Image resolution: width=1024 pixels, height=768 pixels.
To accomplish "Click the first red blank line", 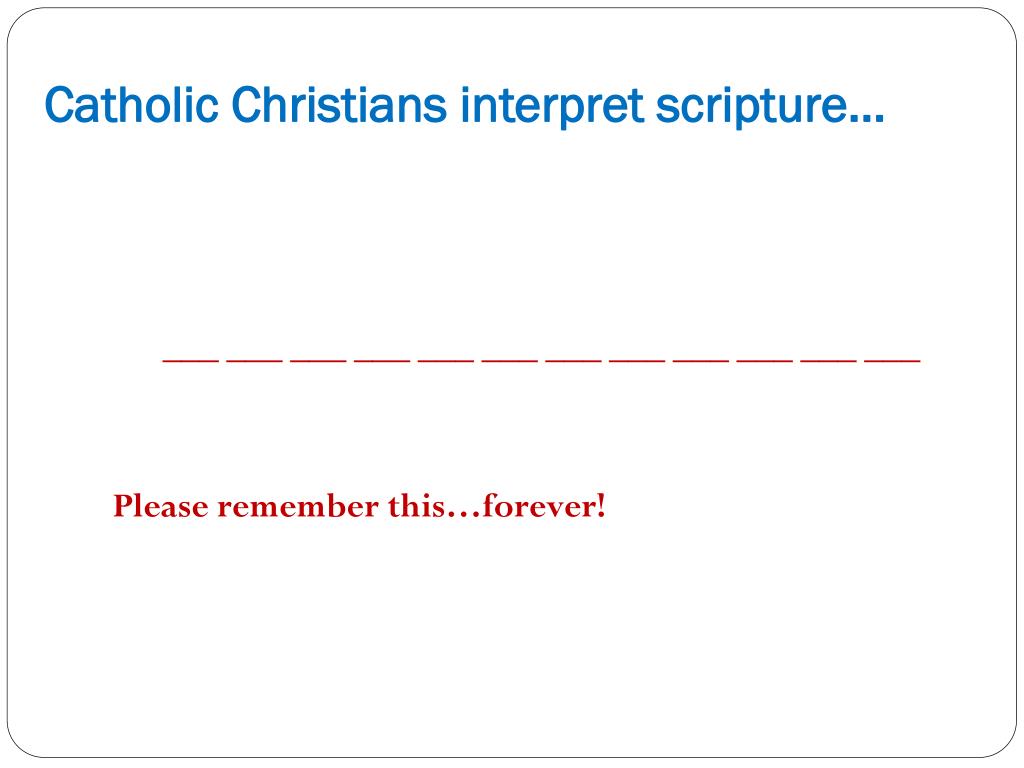I will tap(191, 360).
